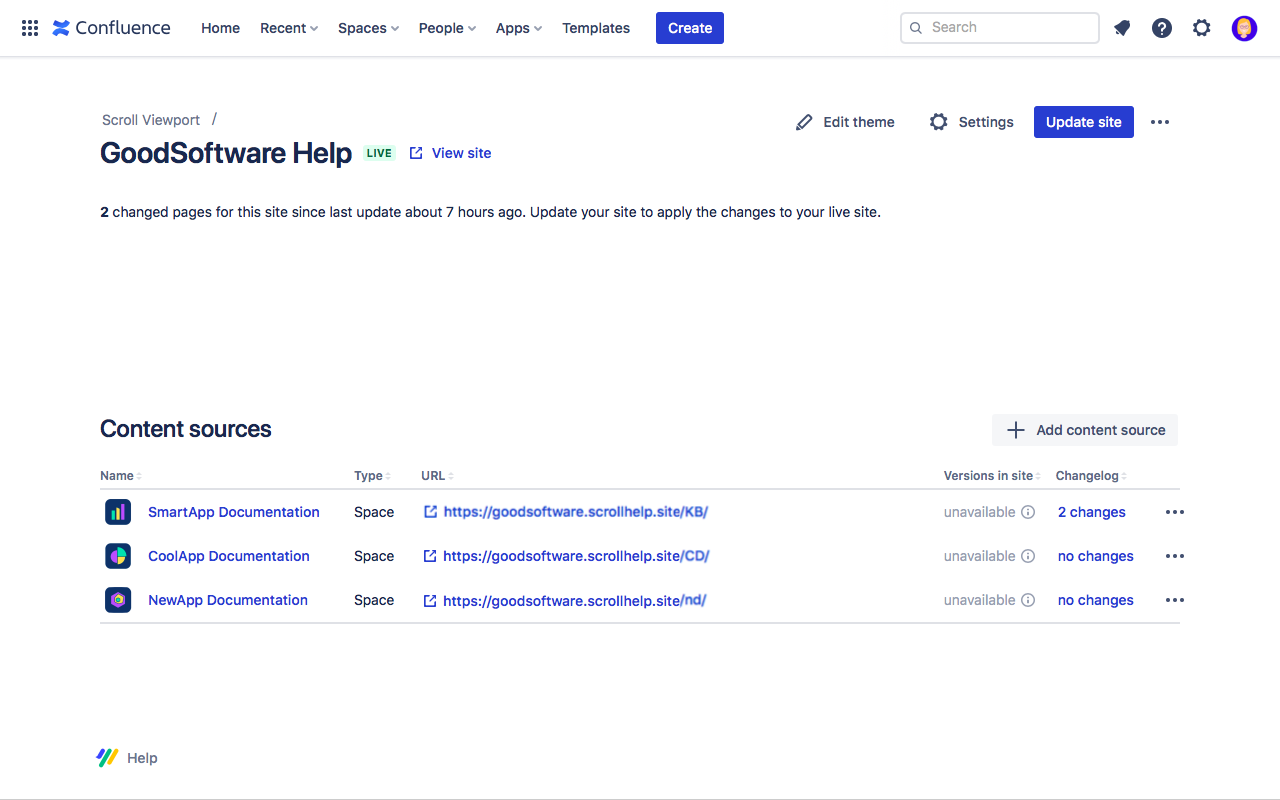The image size is (1280, 800).
Task: Click the Scroll Viewport Help logo icon
Action: [x=107, y=758]
